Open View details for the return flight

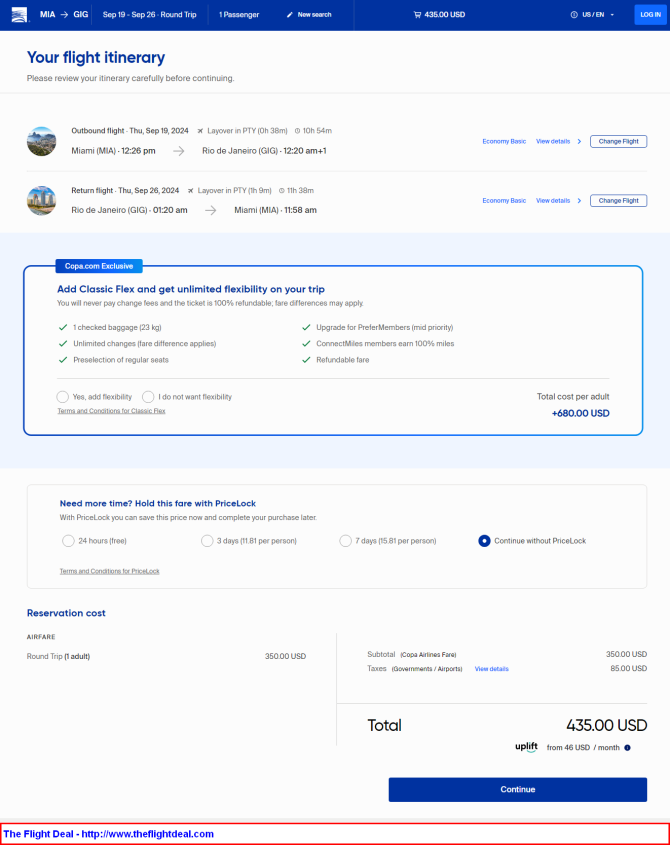coord(552,200)
